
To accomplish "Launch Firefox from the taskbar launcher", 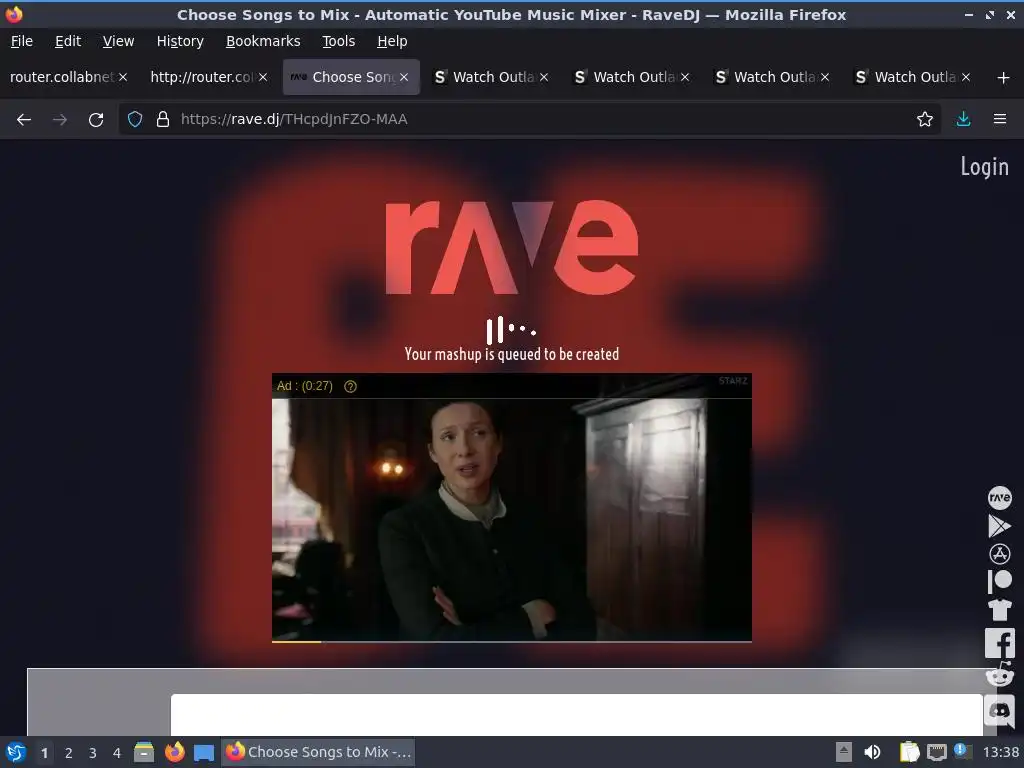I will [174, 752].
